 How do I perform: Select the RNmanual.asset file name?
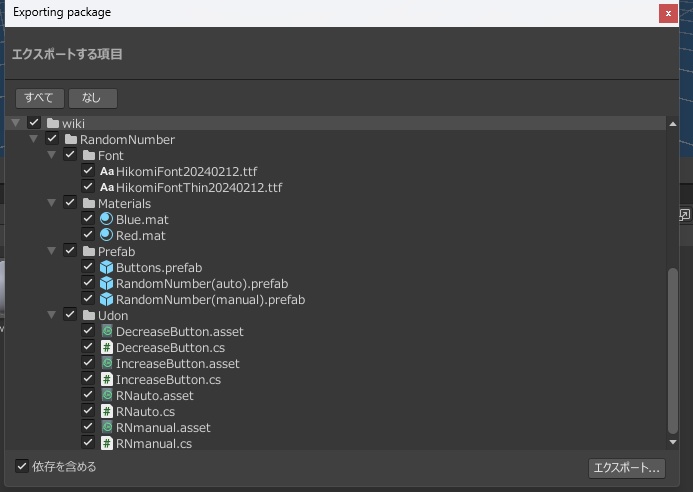tap(163, 427)
